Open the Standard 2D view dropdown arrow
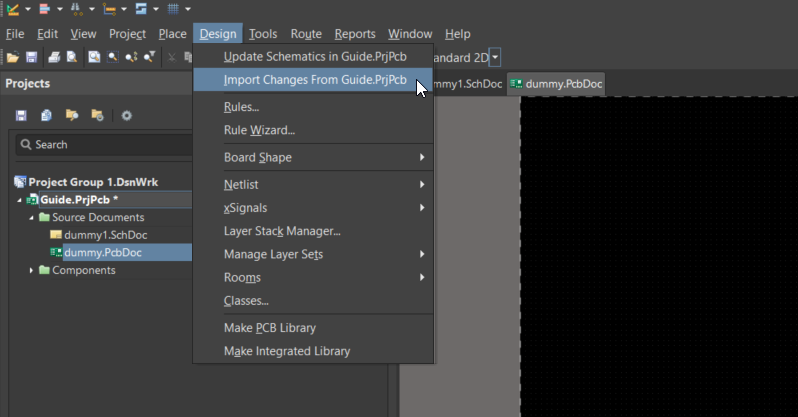 (495, 59)
